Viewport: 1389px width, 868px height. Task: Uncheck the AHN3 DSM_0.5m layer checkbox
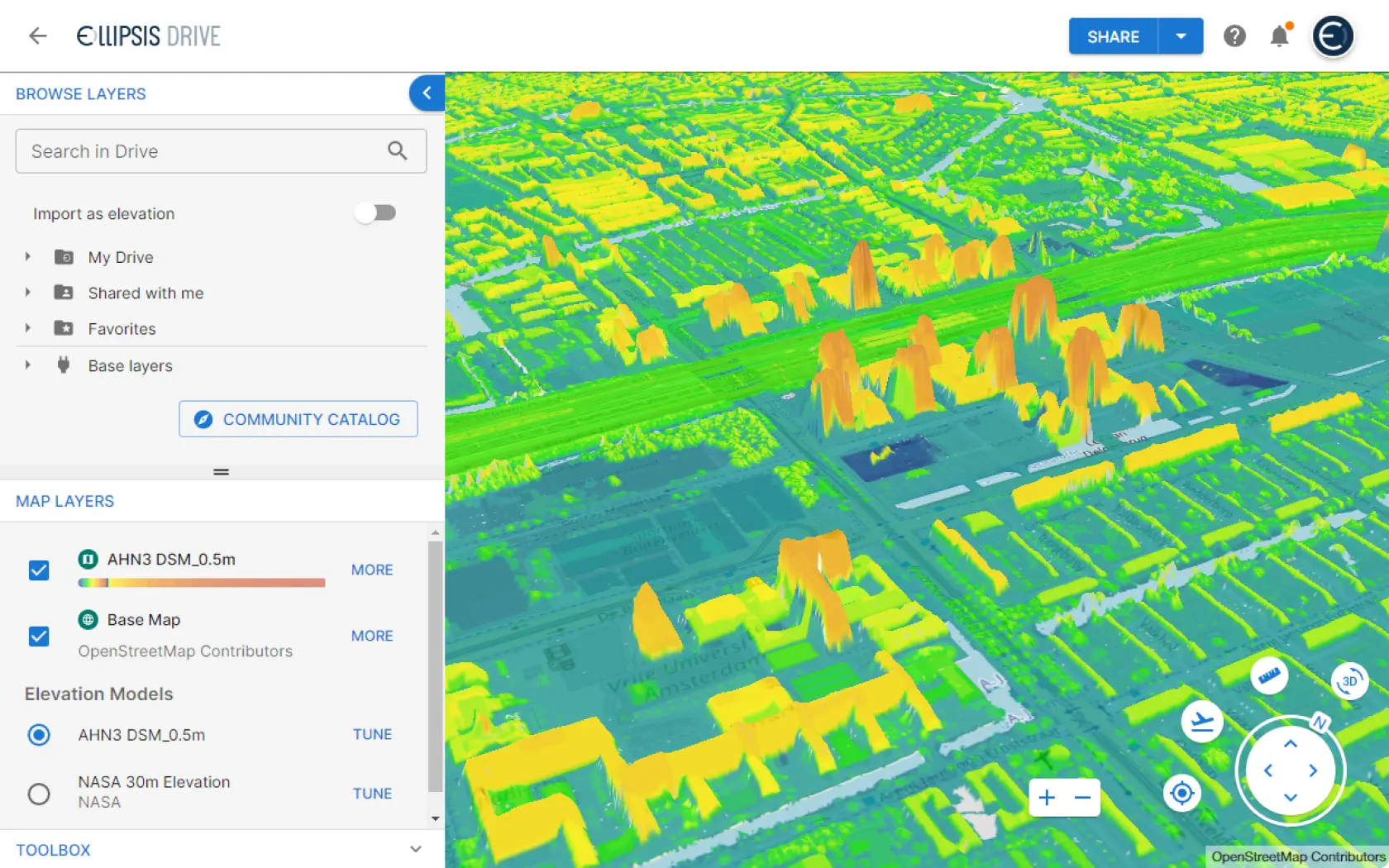pyautogui.click(x=39, y=570)
